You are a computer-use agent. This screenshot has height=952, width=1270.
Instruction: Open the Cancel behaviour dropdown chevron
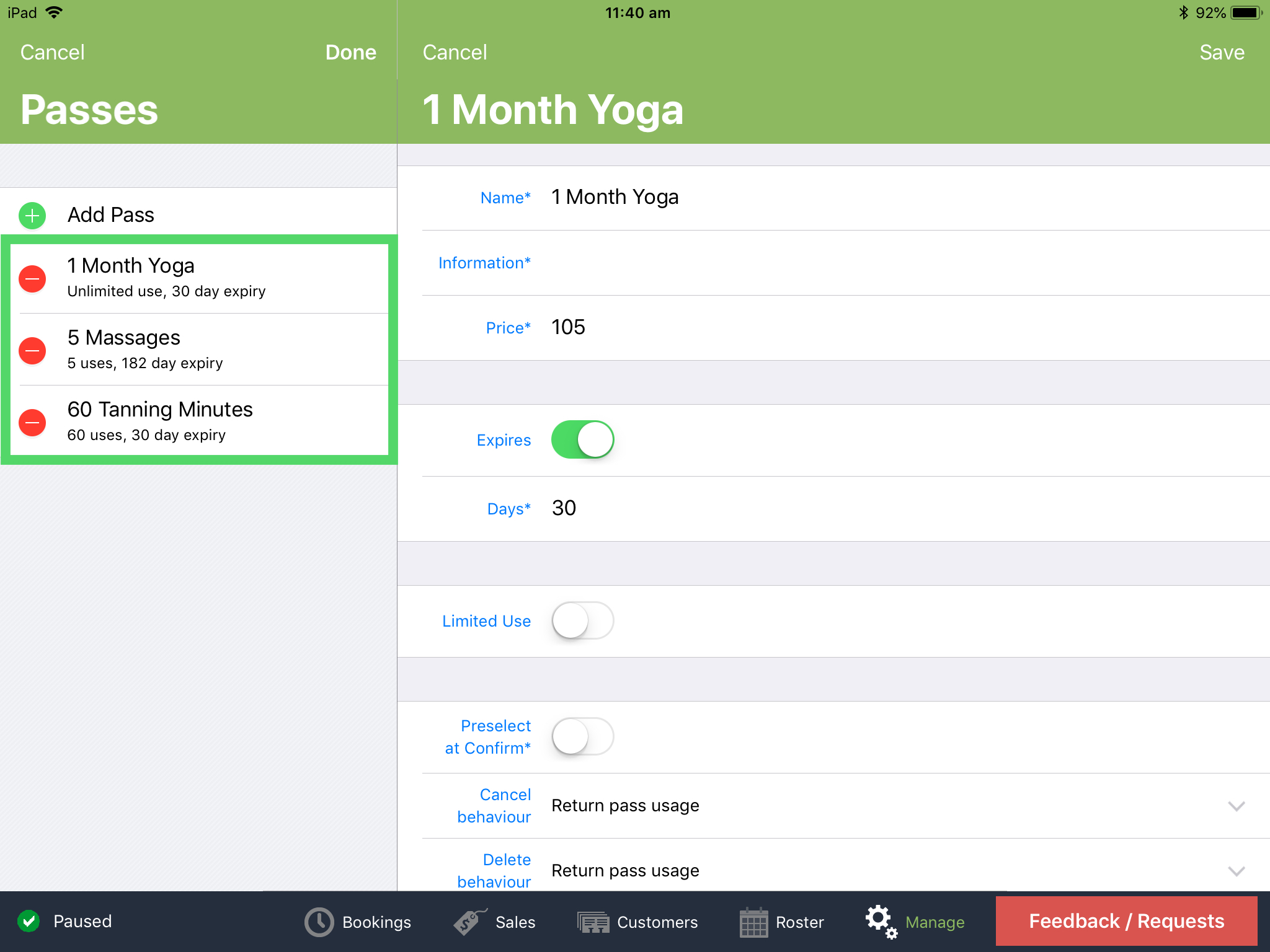(1236, 806)
